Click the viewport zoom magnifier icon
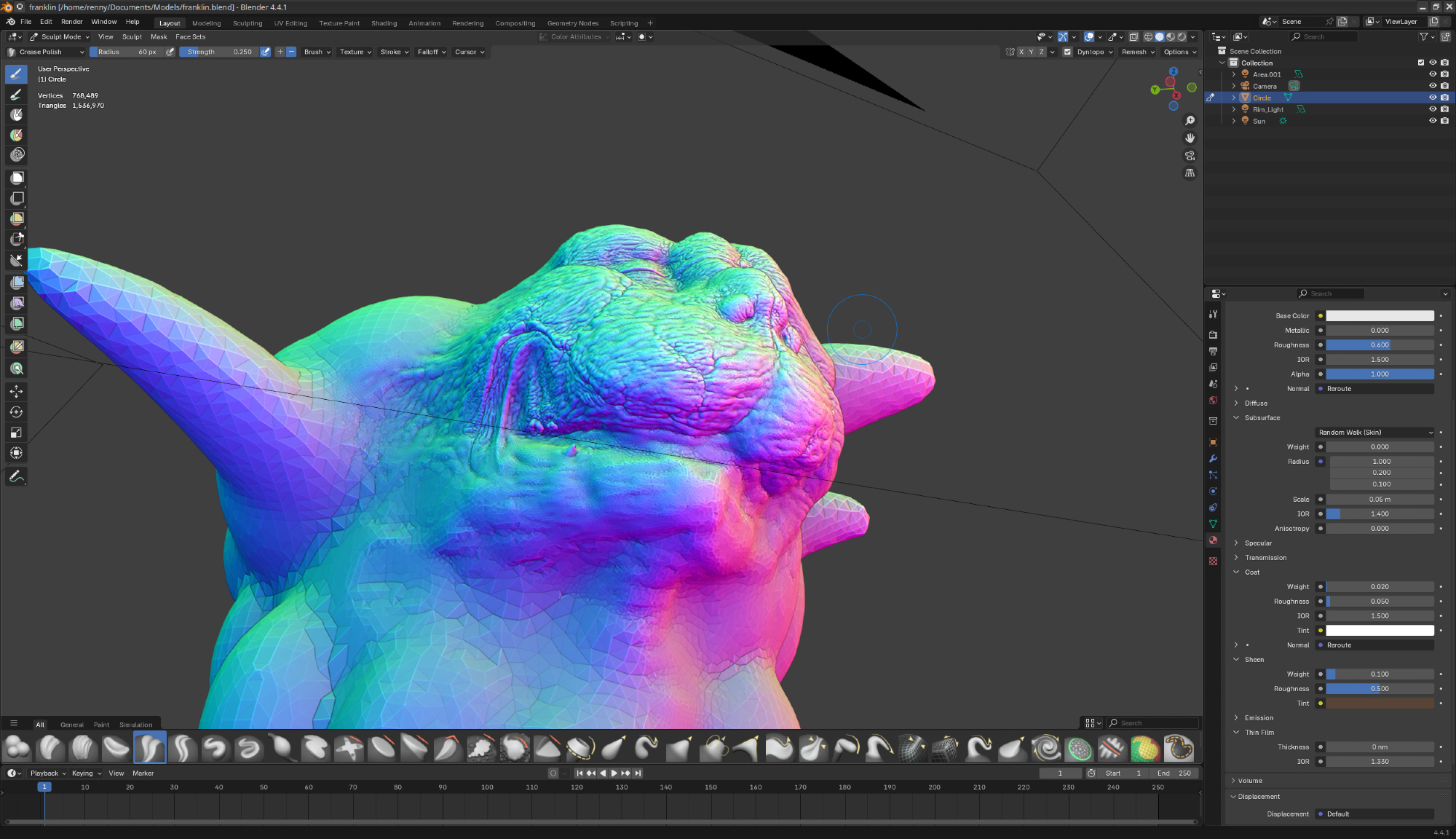Viewport: 1456px width, 839px height. [x=1190, y=121]
